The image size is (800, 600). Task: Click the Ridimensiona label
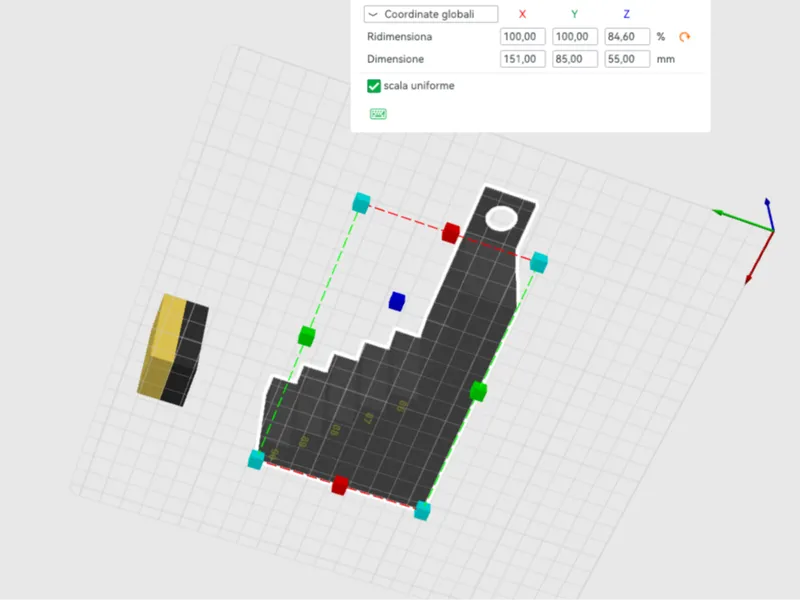(399, 37)
